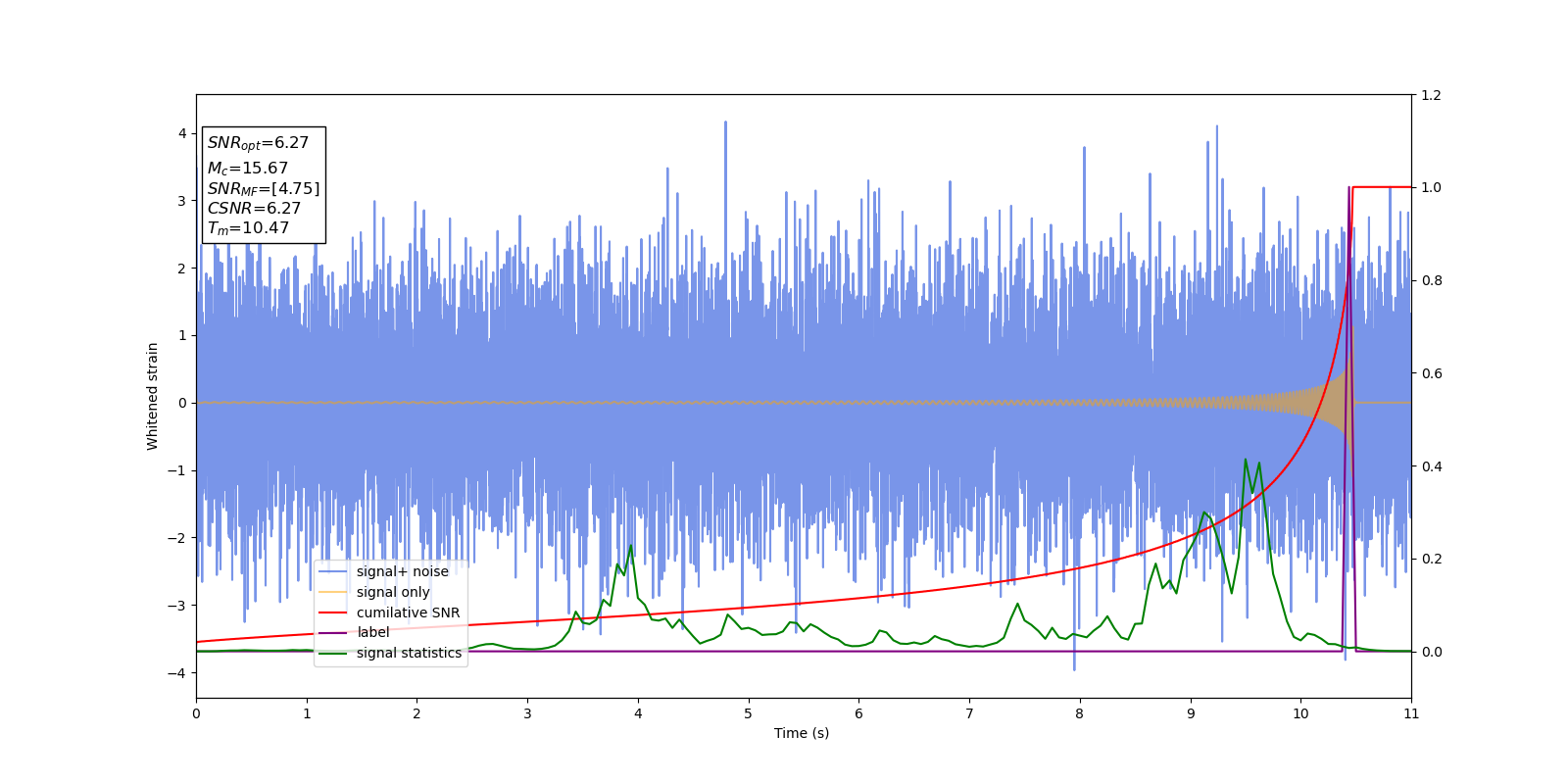Click the Tm=10.47 annotation text
The height and width of the screenshot is (784, 1568).
(x=249, y=228)
